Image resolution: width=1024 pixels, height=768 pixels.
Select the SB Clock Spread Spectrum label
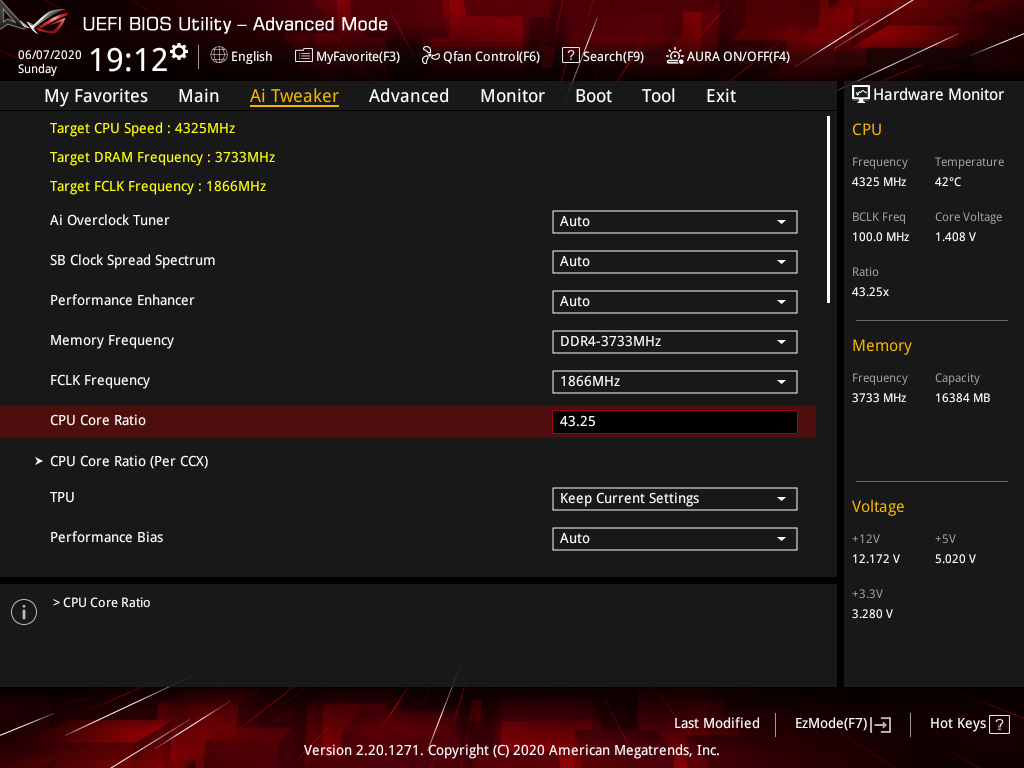(133, 261)
